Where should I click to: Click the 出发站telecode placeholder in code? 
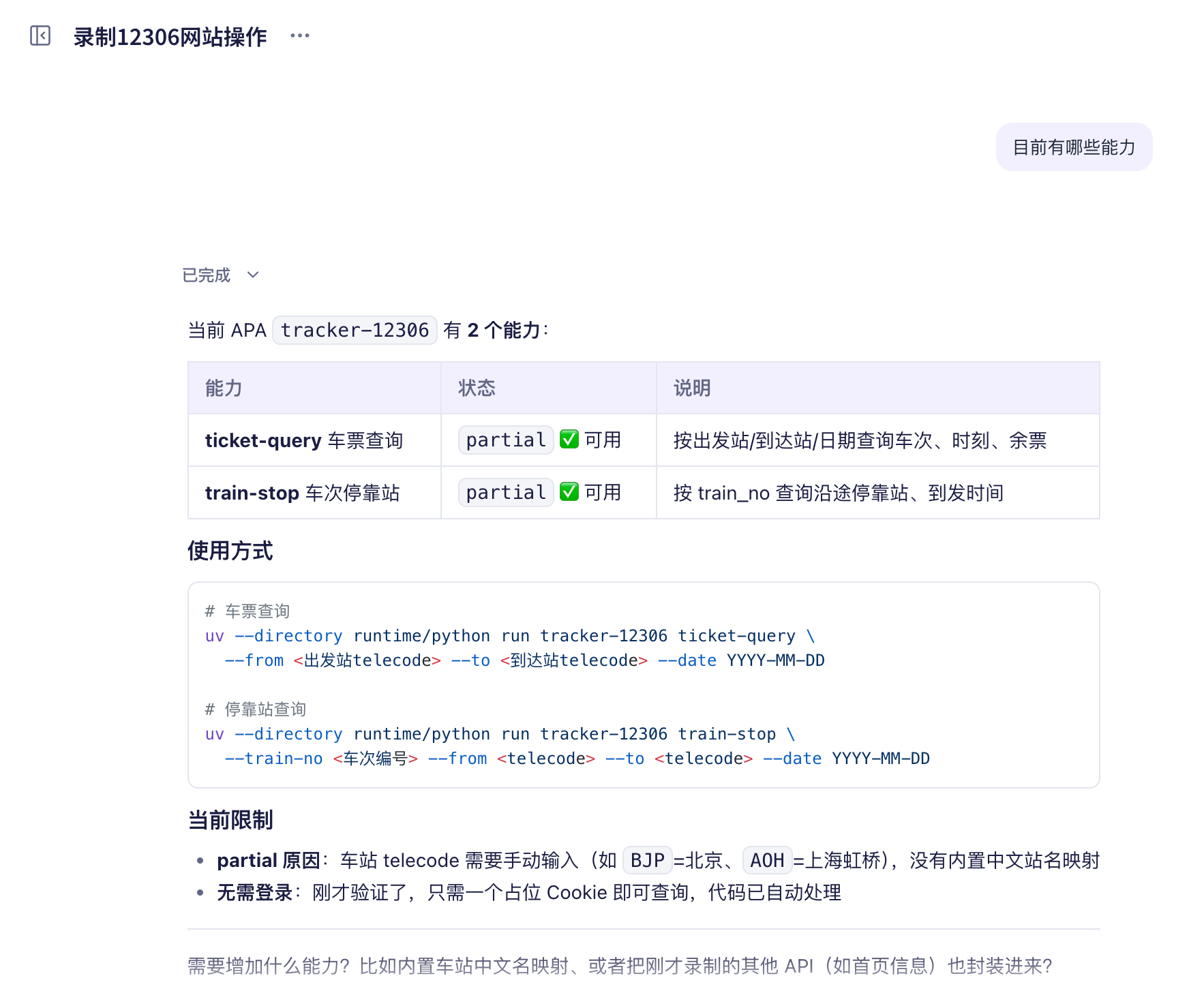click(x=367, y=660)
